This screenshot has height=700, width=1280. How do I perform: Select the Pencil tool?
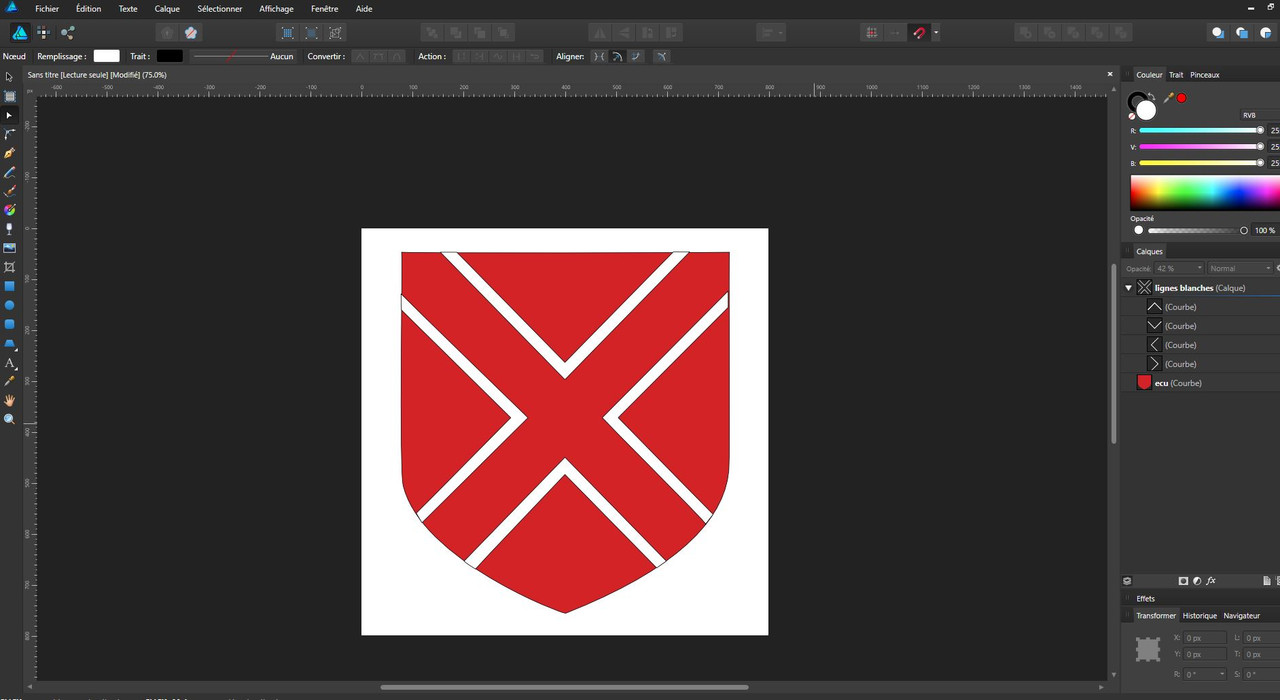(9, 172)
